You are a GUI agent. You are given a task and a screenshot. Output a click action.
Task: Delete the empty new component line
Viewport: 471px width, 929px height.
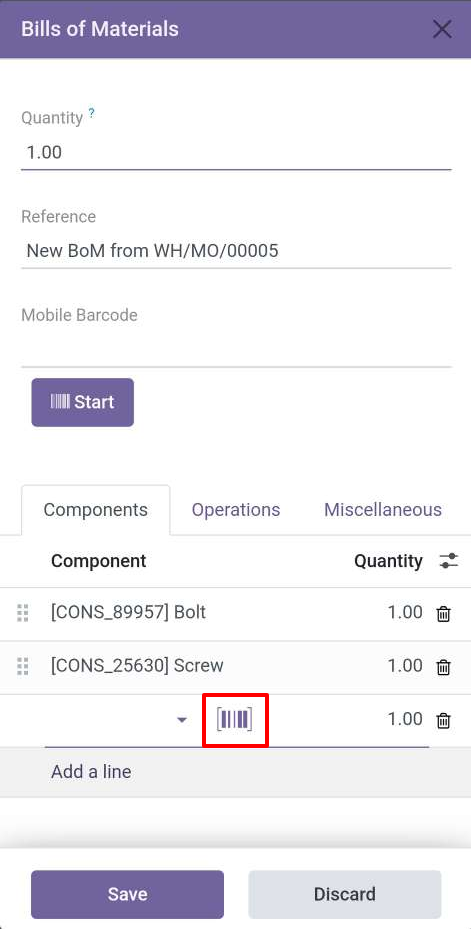pos(443,720)
